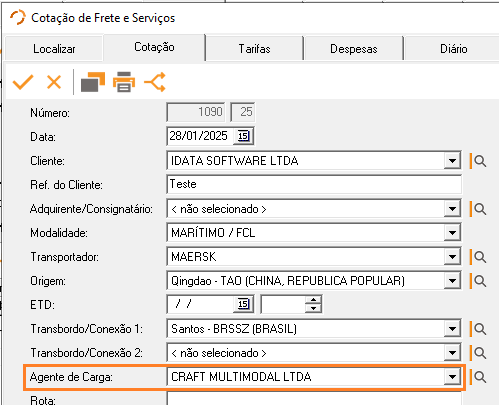Click the Número year field showing 25
499x405 pixels.
243,112
